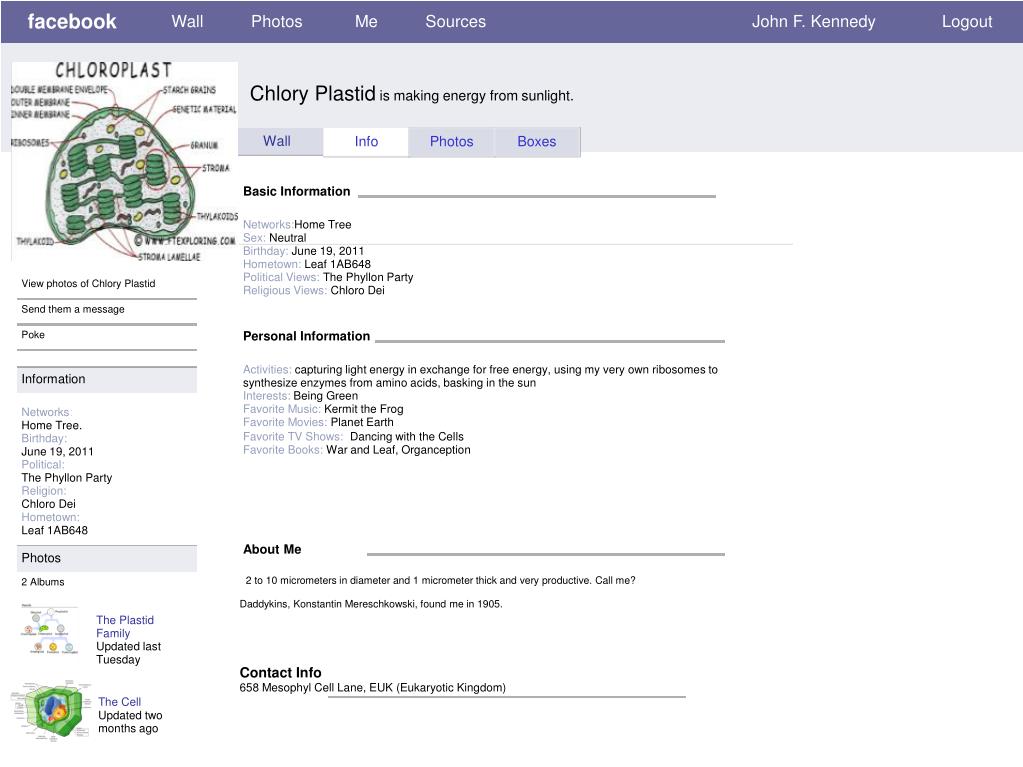Click Send them a message
Viewport: 1023px width, 767px height.
coord(73,309)
